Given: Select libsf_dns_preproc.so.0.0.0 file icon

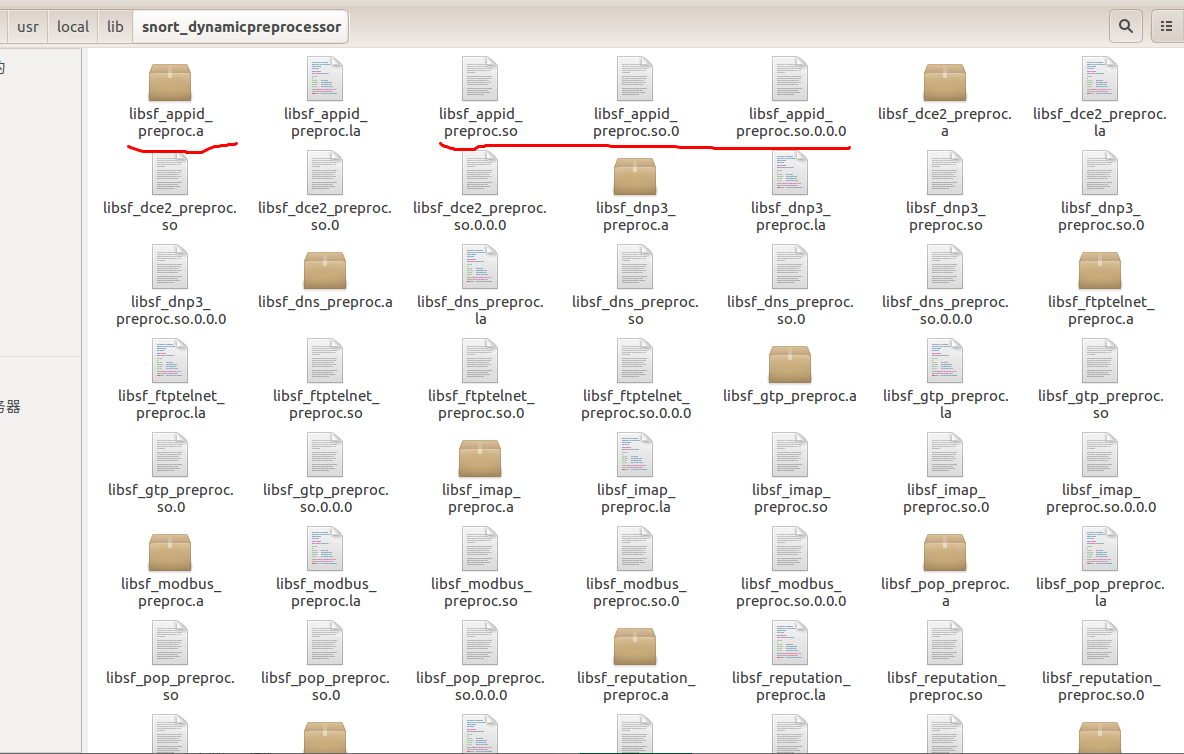Looking at the screenshot, I should coord(945,267).
